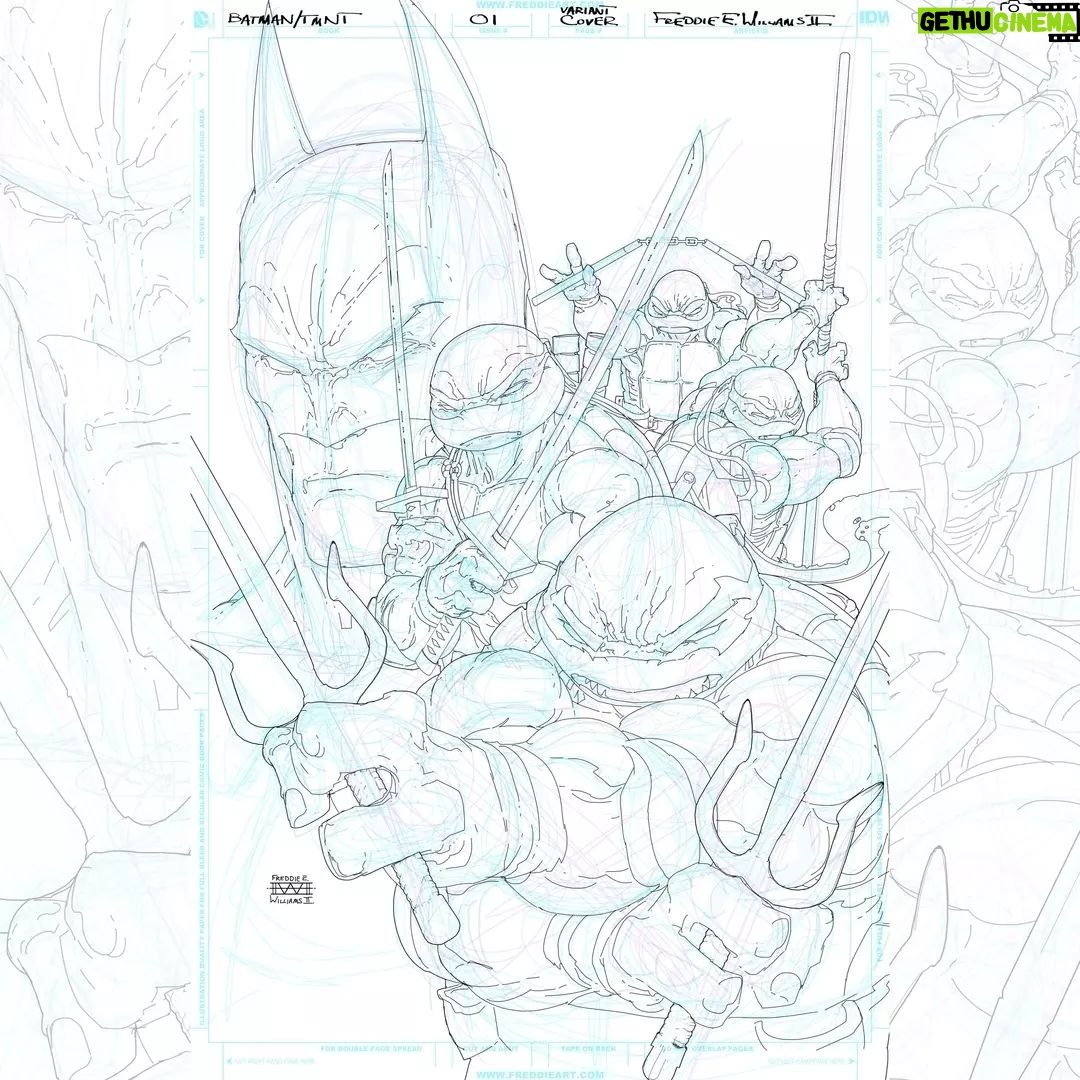
Task: Click the handwritten "VARIANT COVER" note
Action: (588, 15)
